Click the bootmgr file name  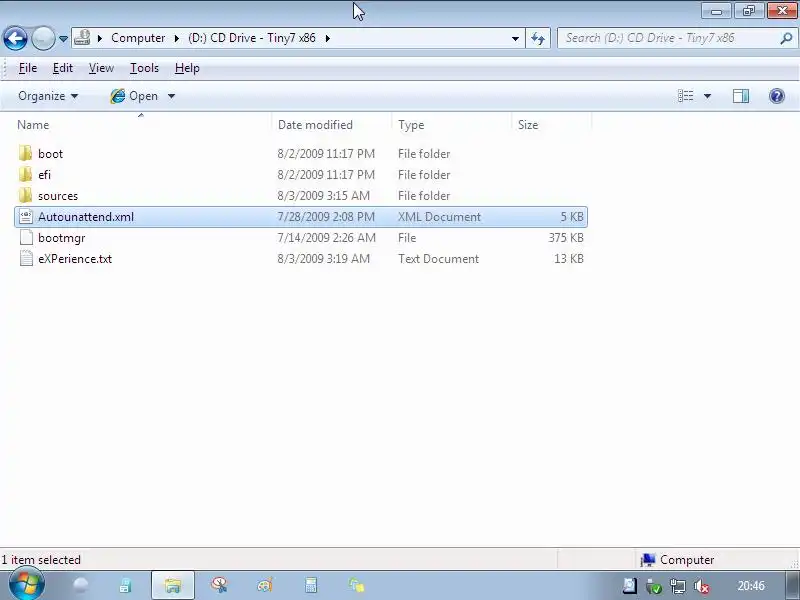pos(61,238)
